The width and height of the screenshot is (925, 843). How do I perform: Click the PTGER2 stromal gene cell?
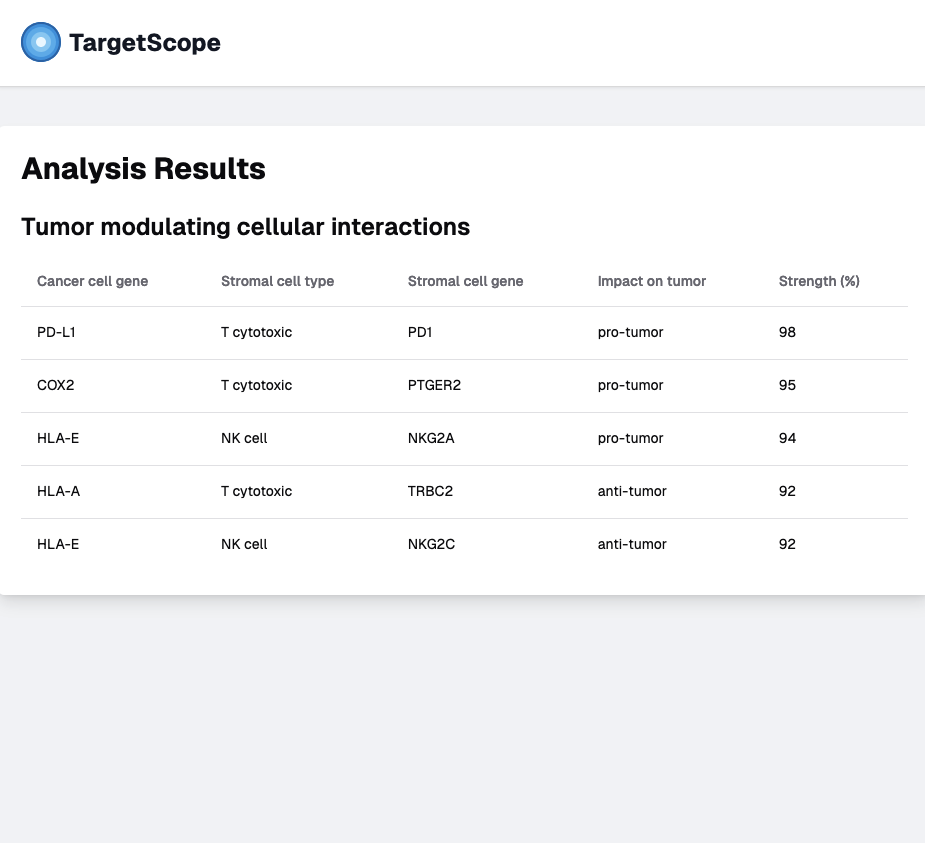pyautogui.click(x=434, y=385)
